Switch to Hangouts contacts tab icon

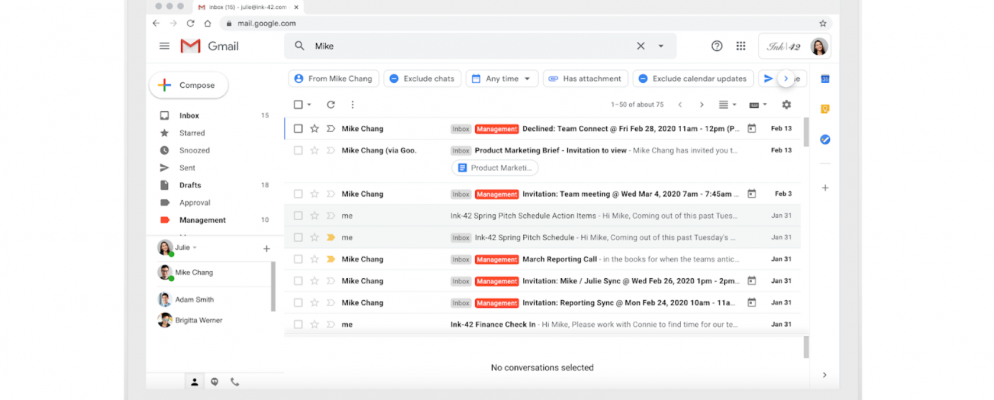pos(195,382)
